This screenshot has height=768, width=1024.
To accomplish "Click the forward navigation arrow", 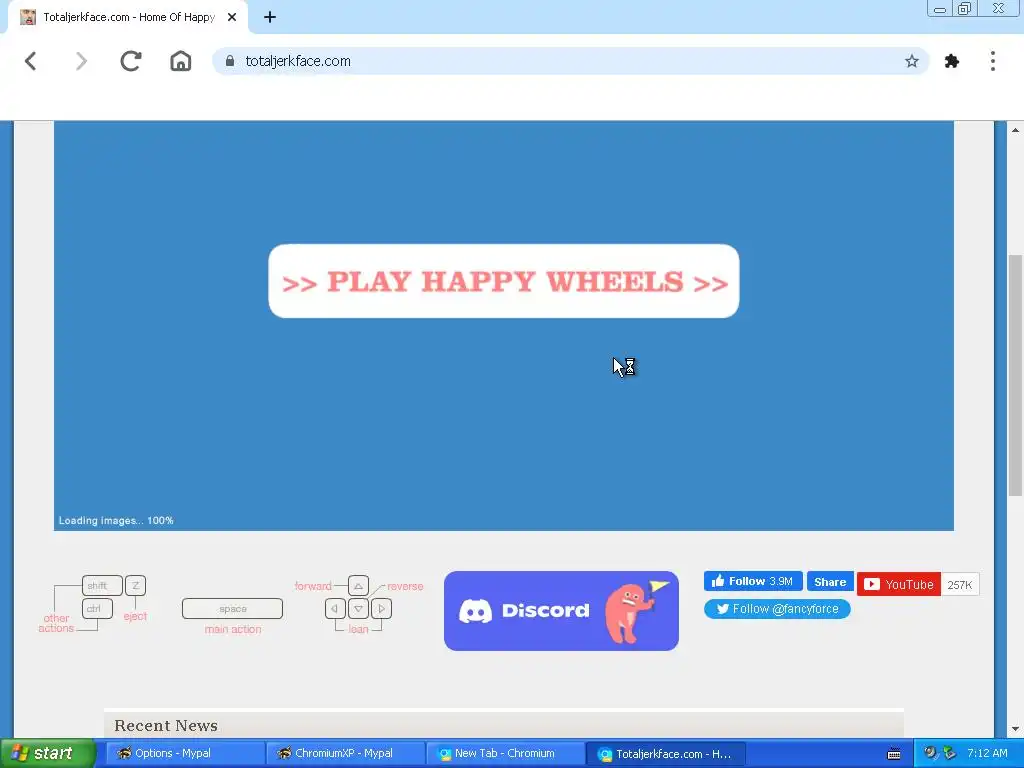I will point(81,61).
